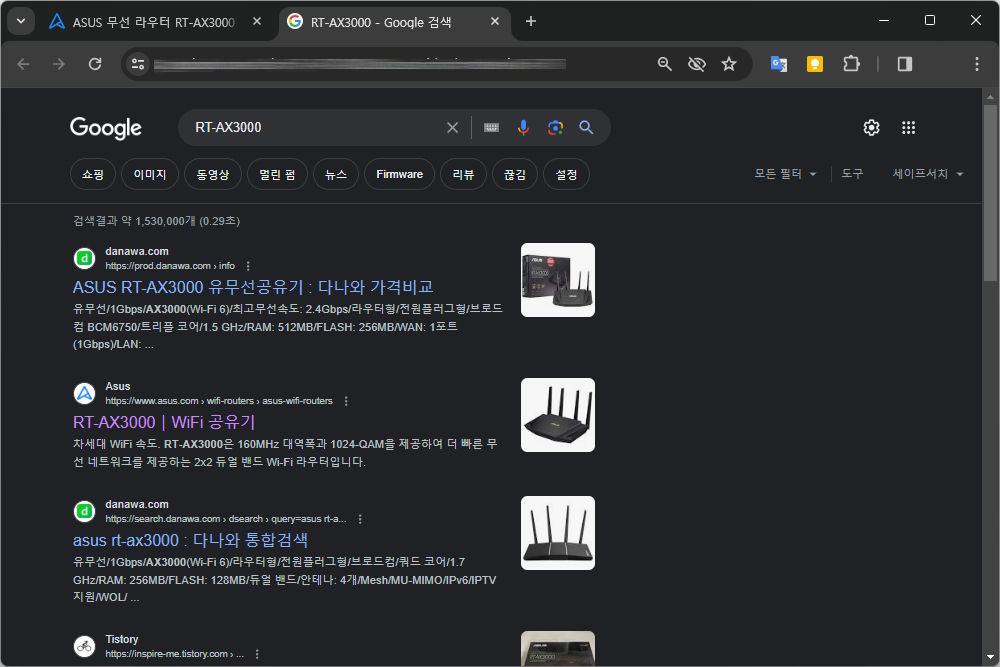Open the Google Translate extension

779,64
